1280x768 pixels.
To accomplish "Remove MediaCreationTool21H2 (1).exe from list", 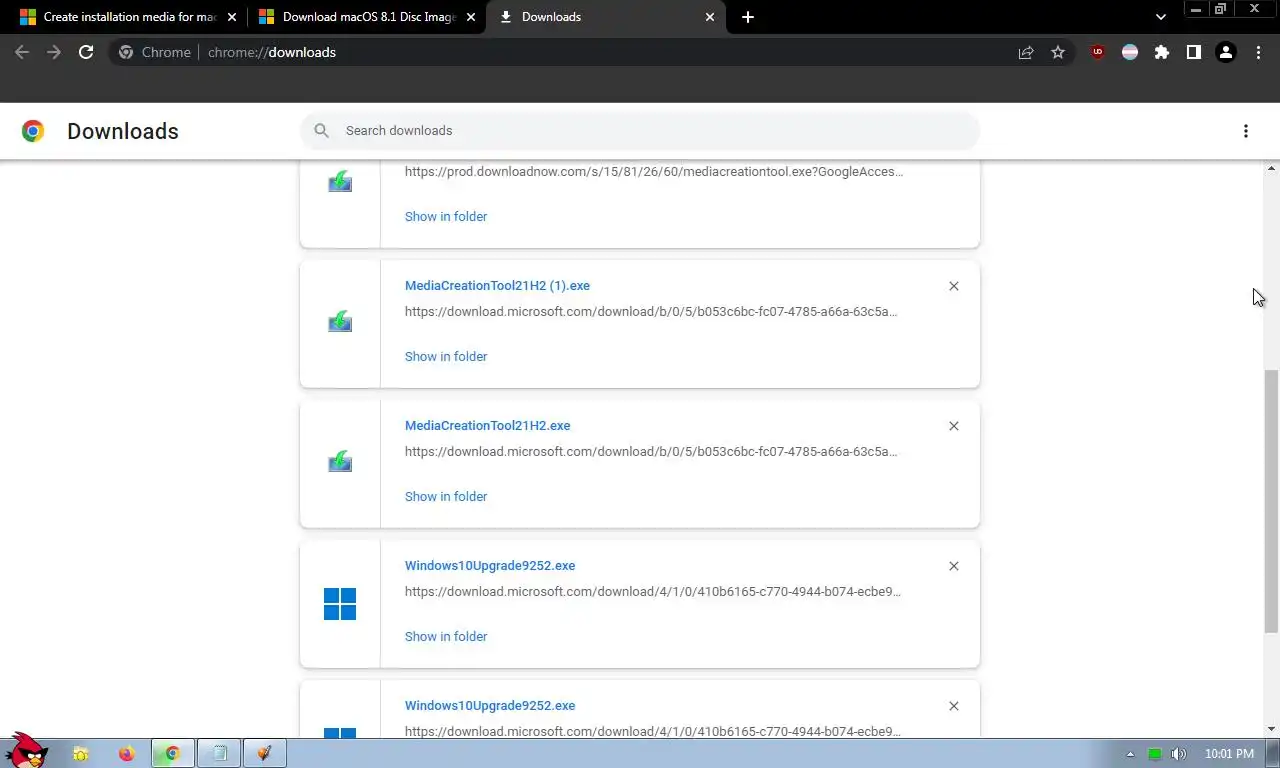I will pos(954,286).
